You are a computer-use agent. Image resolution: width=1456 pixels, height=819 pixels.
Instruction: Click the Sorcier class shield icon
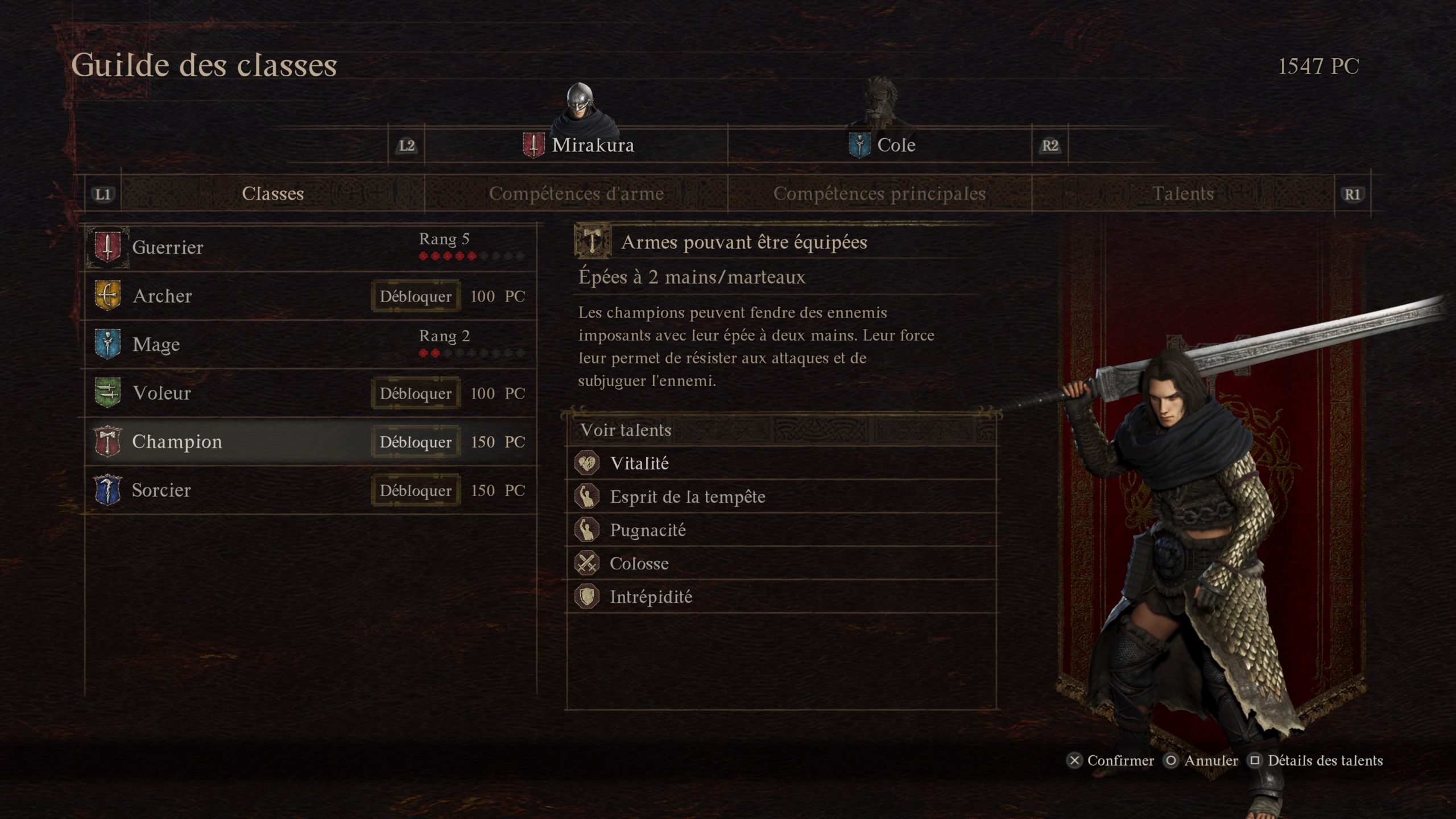click(107, 490)
